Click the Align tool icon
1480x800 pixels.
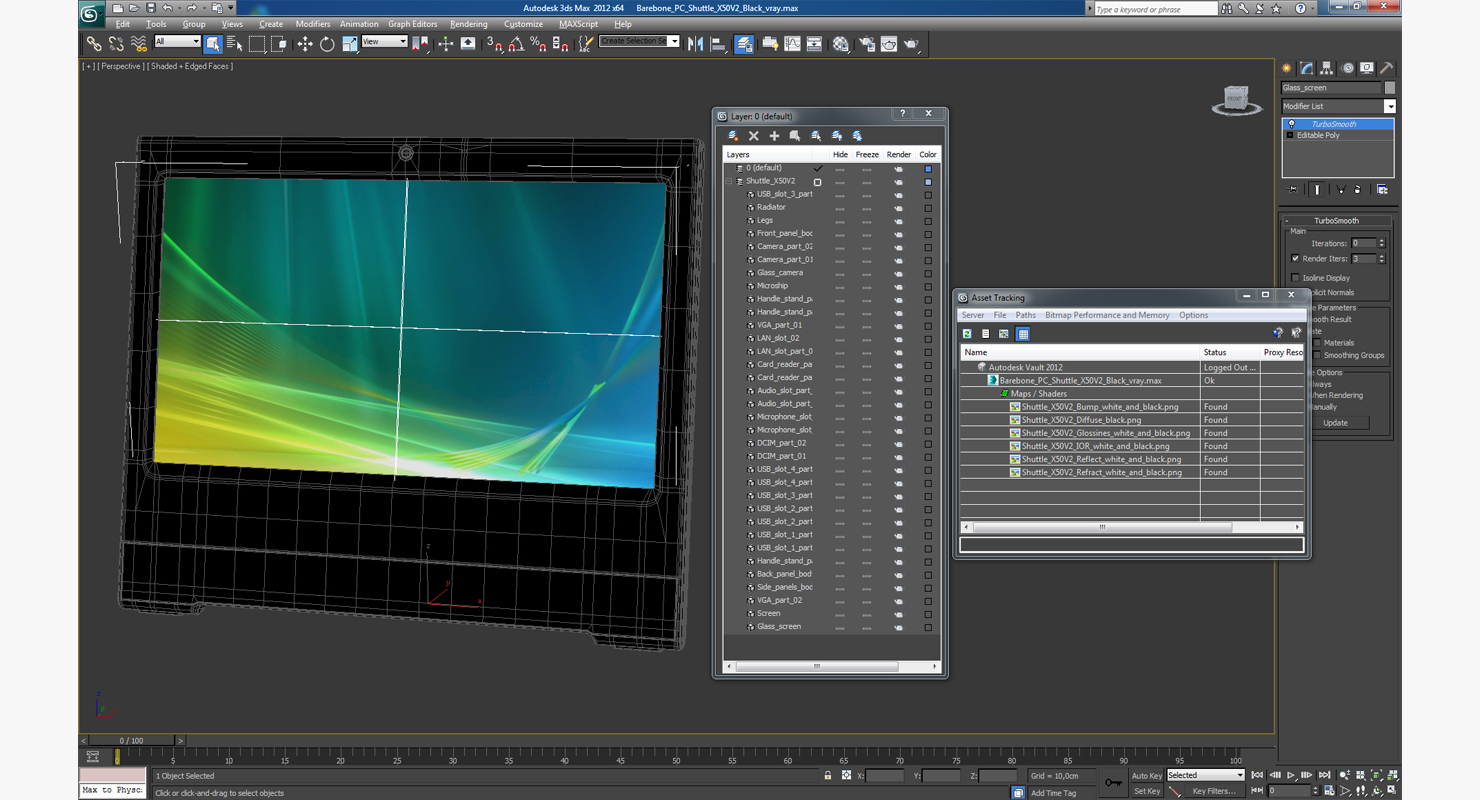click(718, 44)
